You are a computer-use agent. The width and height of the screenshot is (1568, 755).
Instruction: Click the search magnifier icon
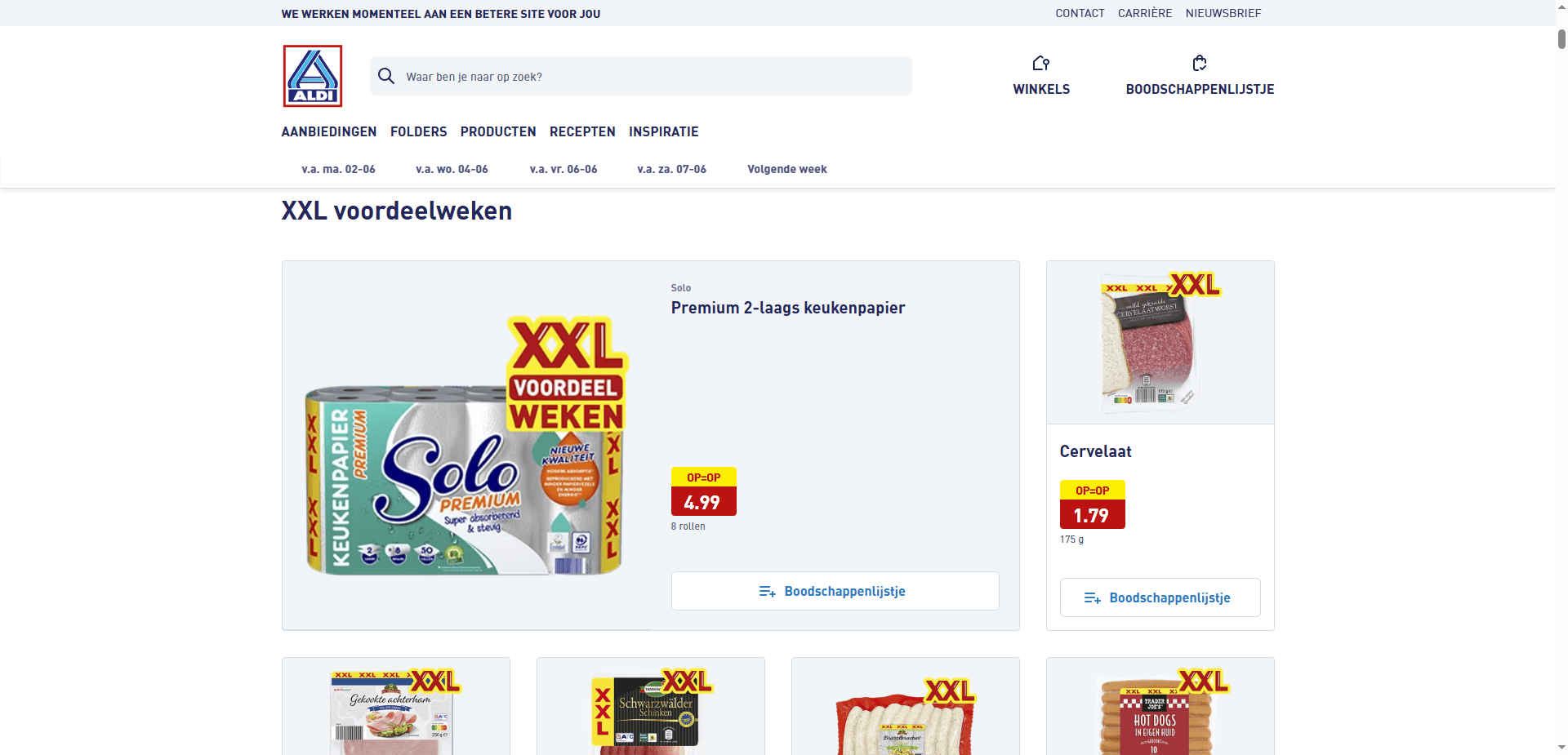386,76
